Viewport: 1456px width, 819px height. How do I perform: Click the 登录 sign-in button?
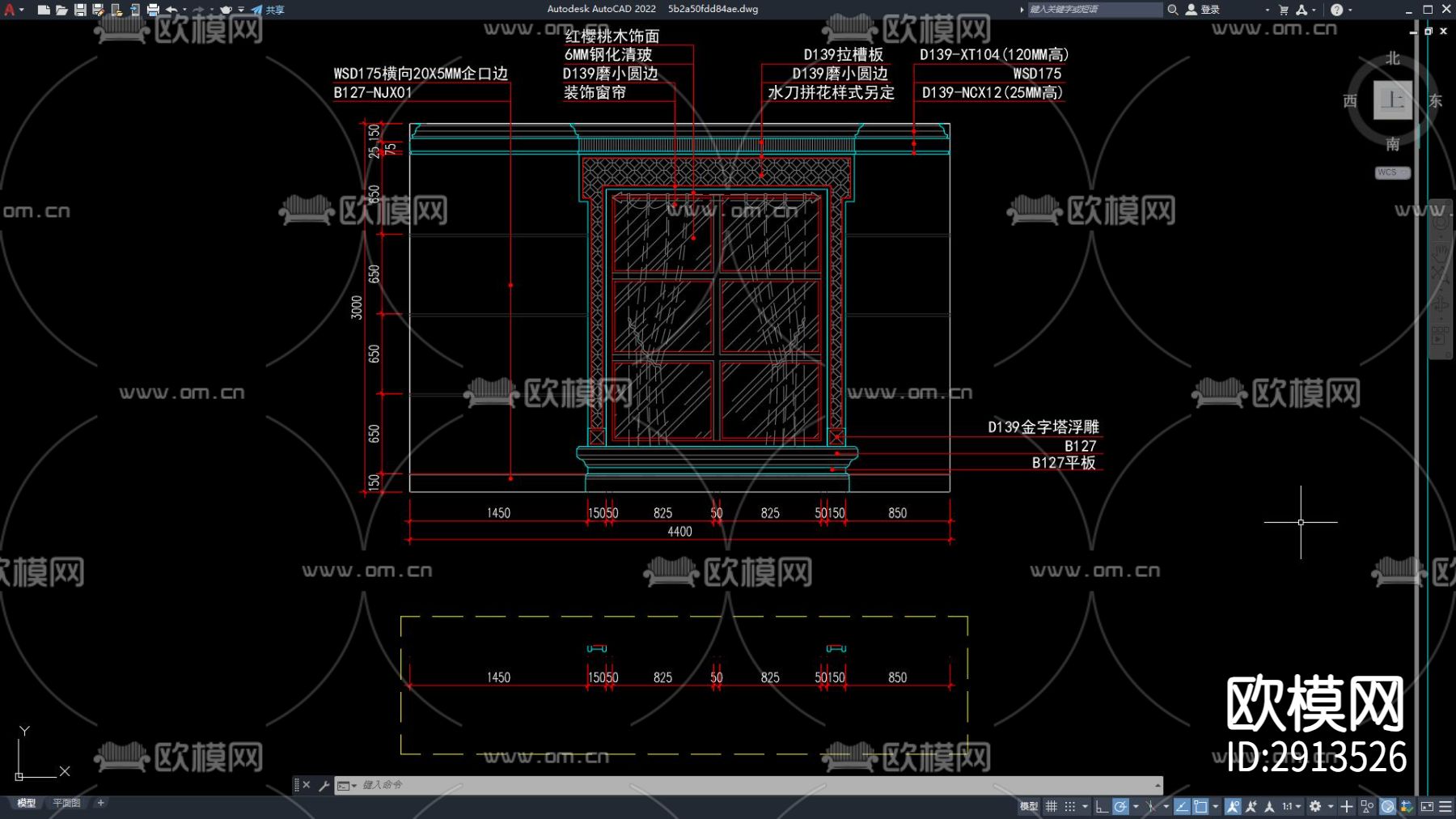pyautogui.click(x=1204, y=10)
